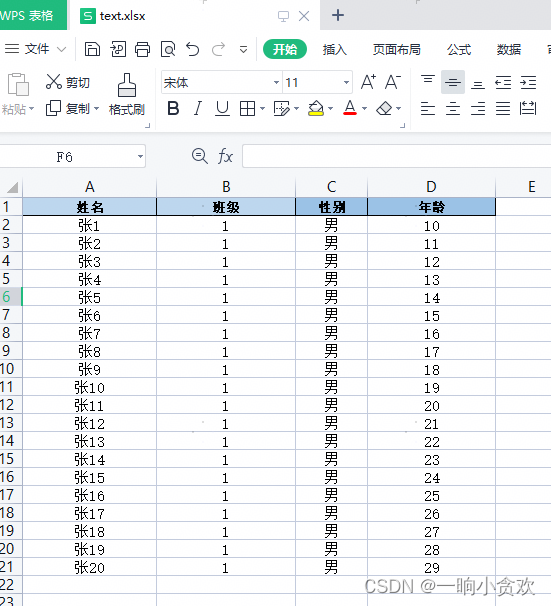551x606 pixels.
Task: Select row 6 header
Action: tap(11, 297)
